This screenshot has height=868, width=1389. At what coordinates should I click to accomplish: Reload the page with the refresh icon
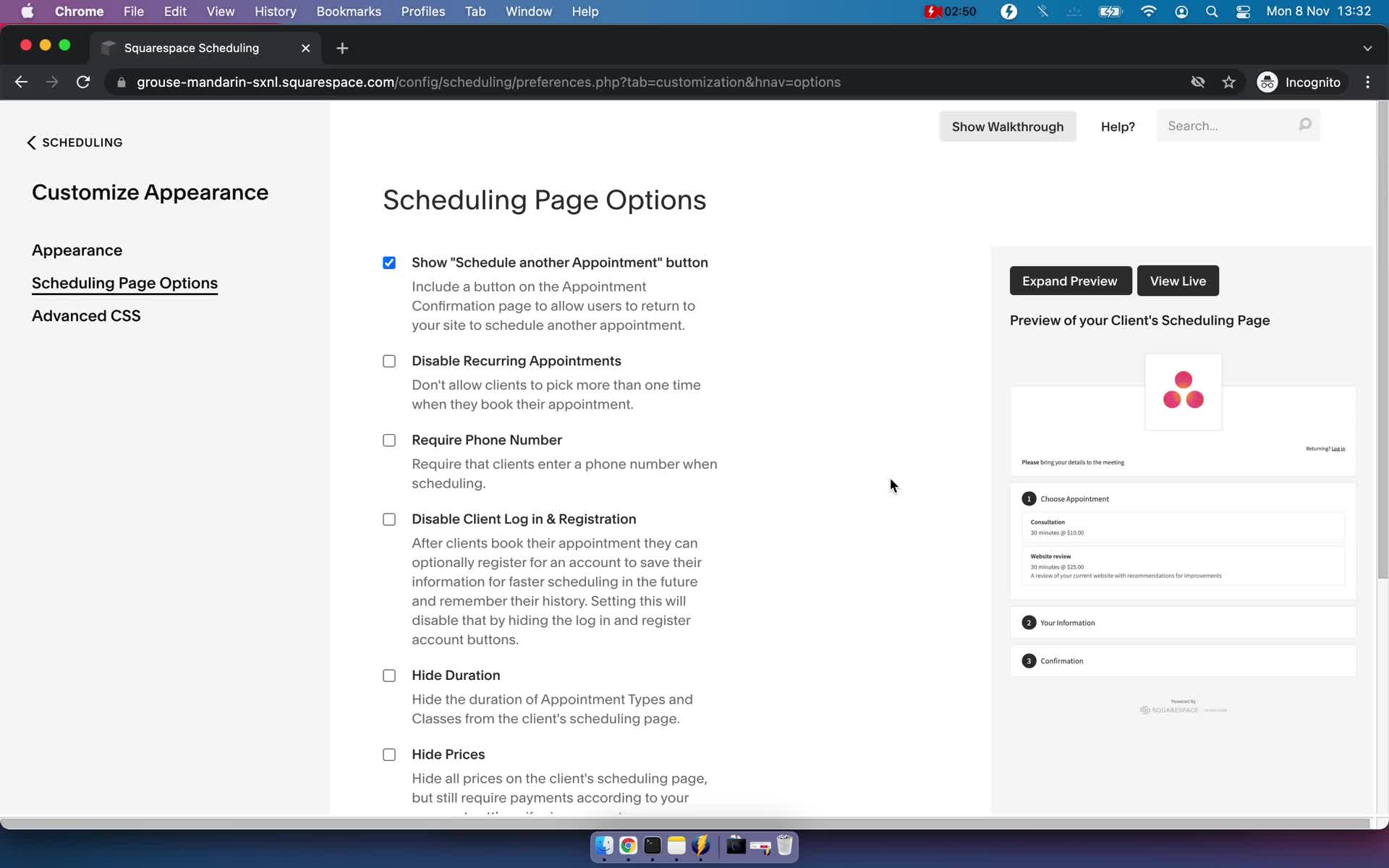pyautogui.click(x=83, y=82)
